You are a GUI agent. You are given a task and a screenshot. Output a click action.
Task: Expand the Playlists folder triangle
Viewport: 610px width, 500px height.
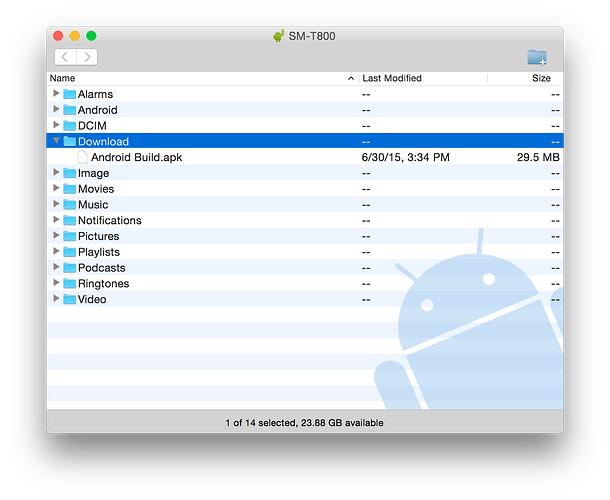point(56,251)
